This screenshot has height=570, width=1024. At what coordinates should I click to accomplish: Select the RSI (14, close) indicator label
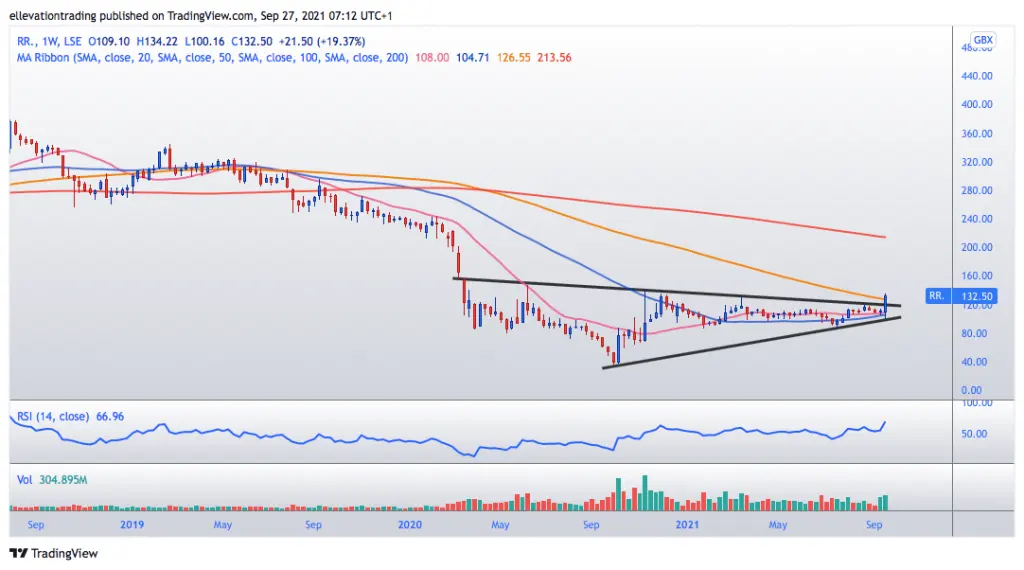(53, 417)
